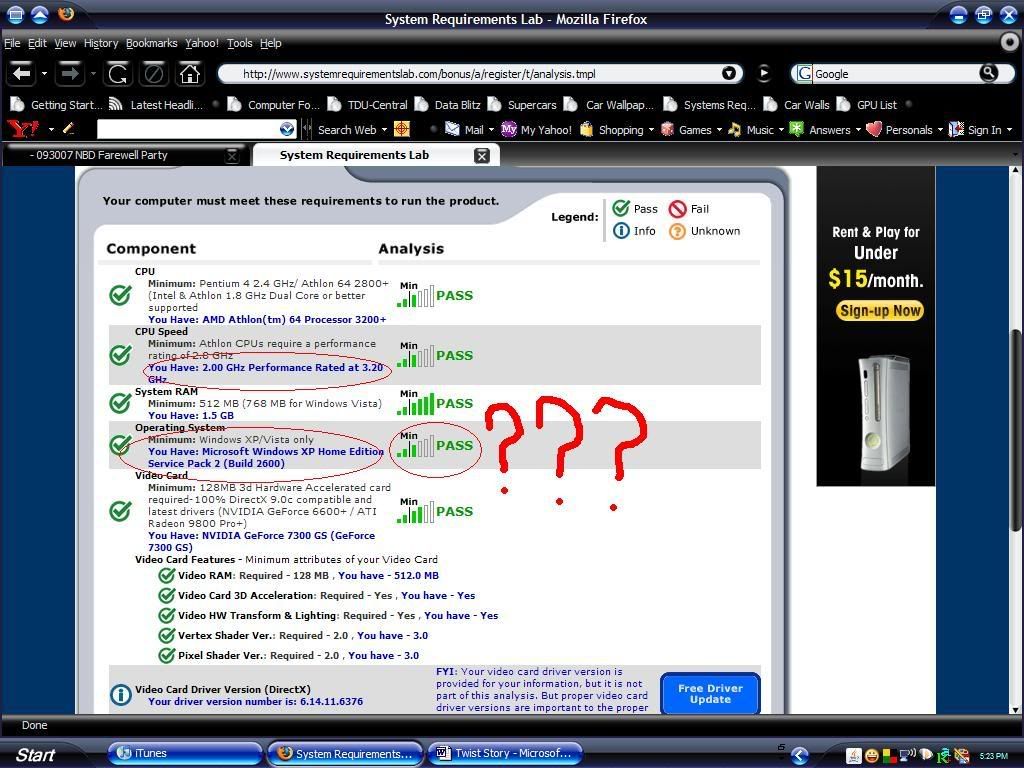1024x768 pixels.
Task: Open Yahoo Shopping bag icon
Action: [x=586, y=129]
